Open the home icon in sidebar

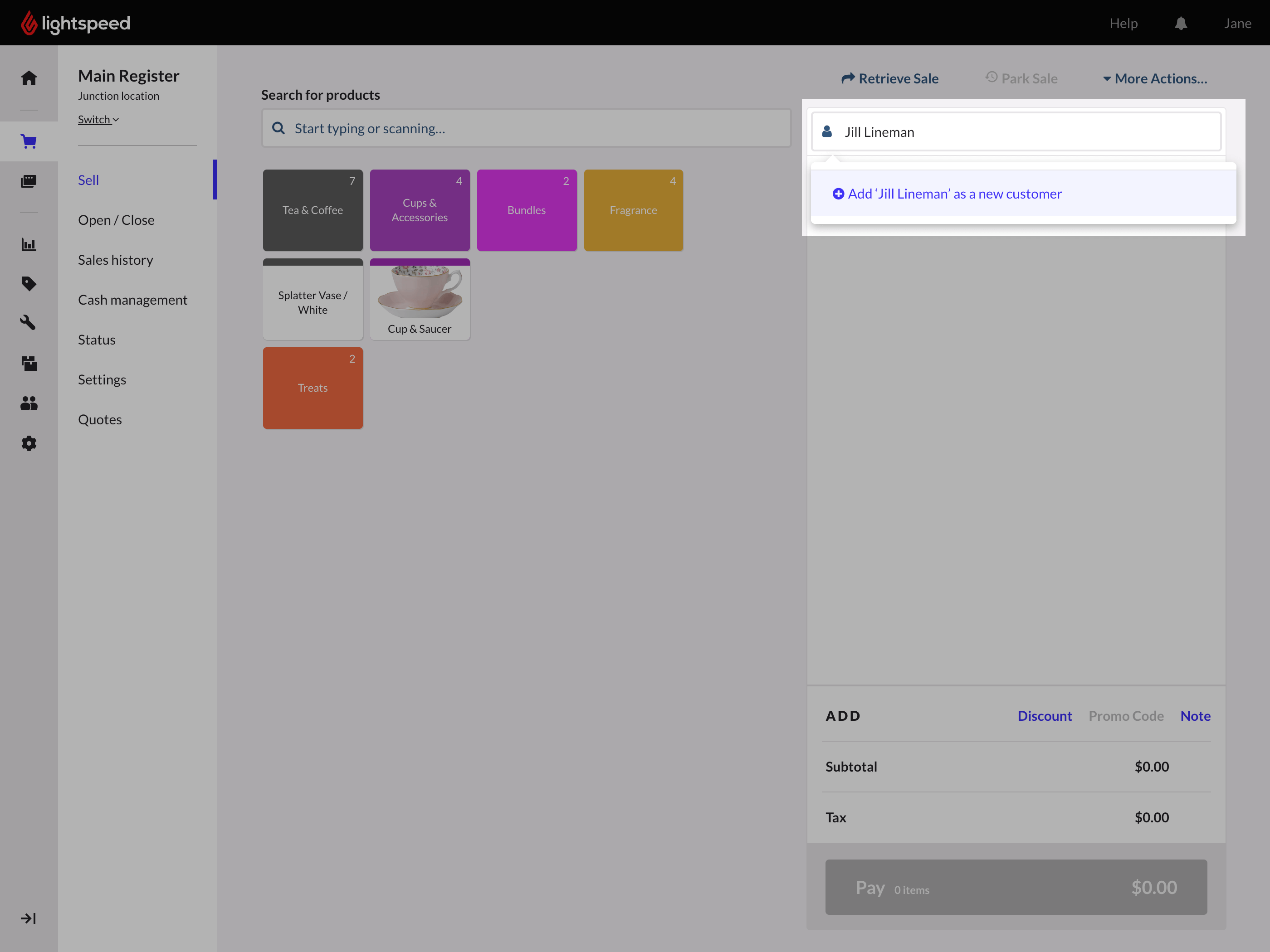pyautogui.click(x=29, y=78)
